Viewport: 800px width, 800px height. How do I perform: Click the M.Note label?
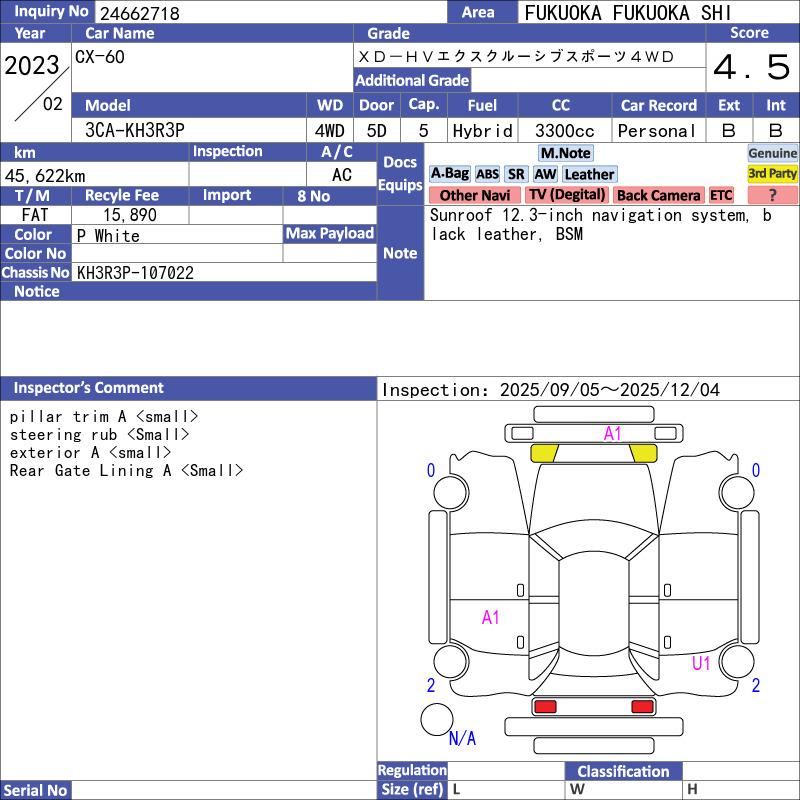point(565,153)
